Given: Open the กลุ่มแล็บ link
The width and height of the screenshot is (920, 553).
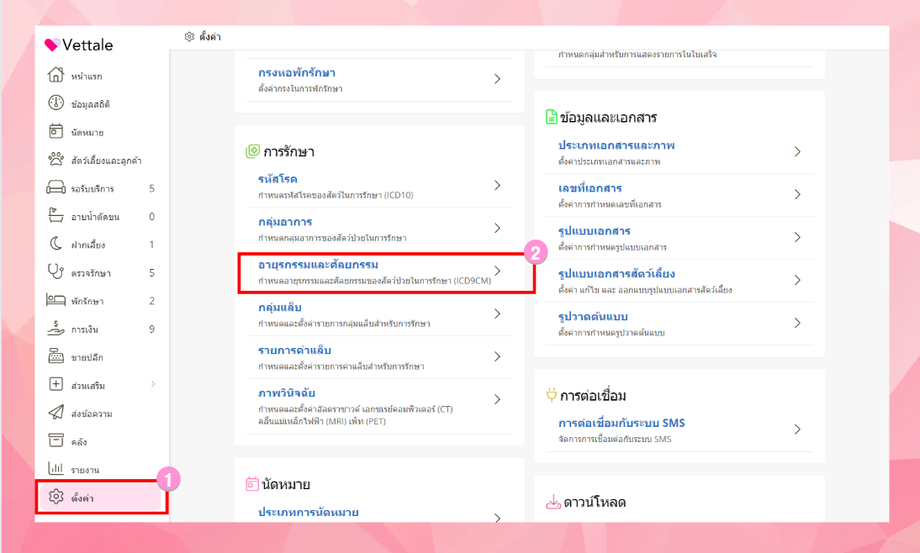Looking at the screenshot, I should click(x=280, y=307).
